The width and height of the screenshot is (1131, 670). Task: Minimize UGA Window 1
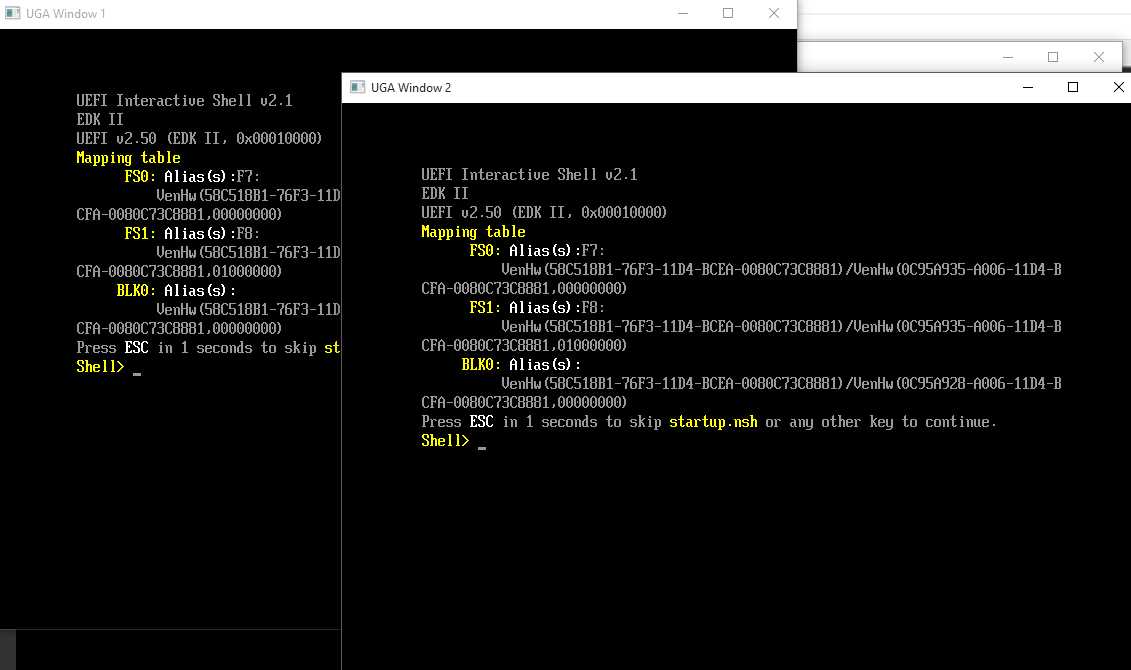(x=683, y=13)
